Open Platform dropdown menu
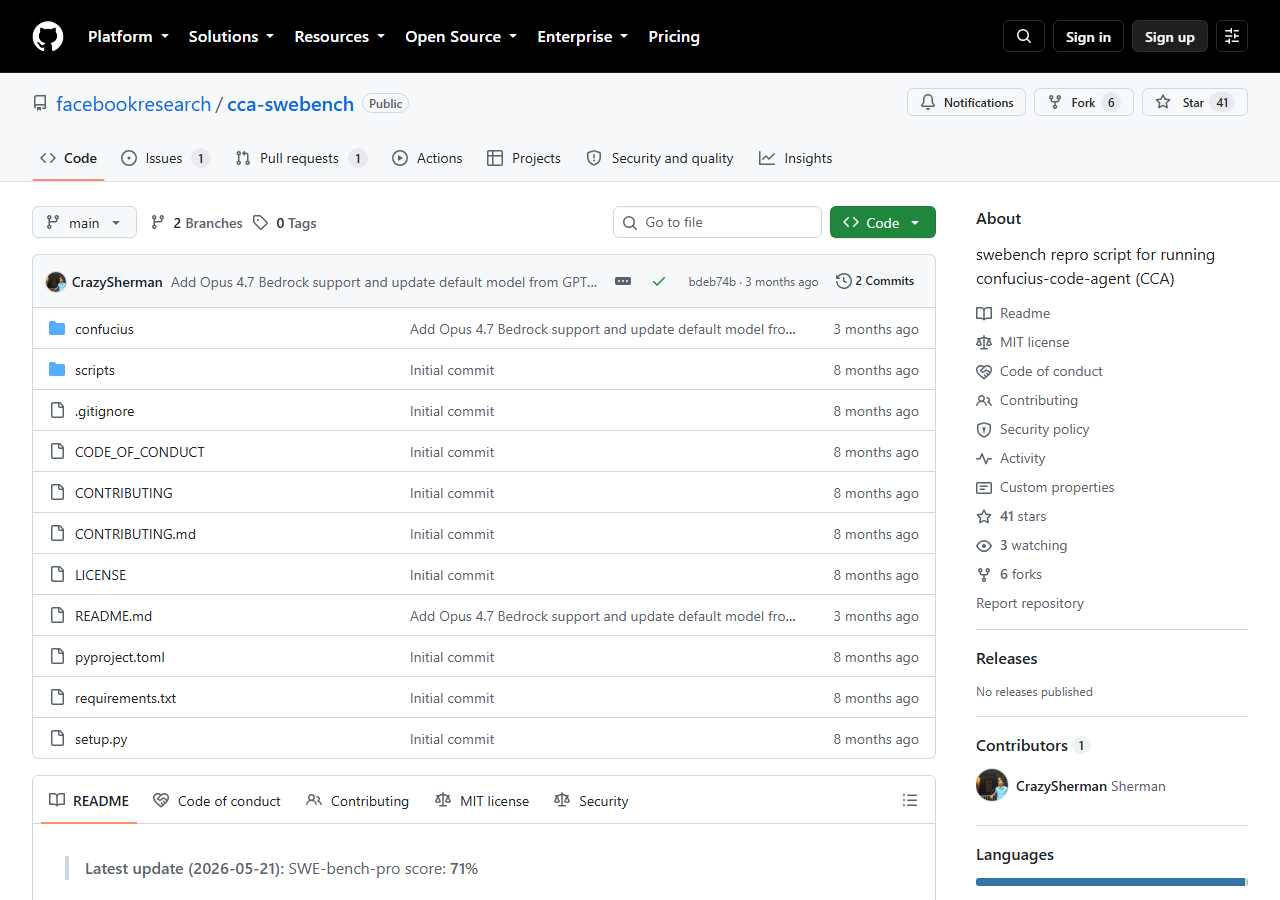 (127, 36)
